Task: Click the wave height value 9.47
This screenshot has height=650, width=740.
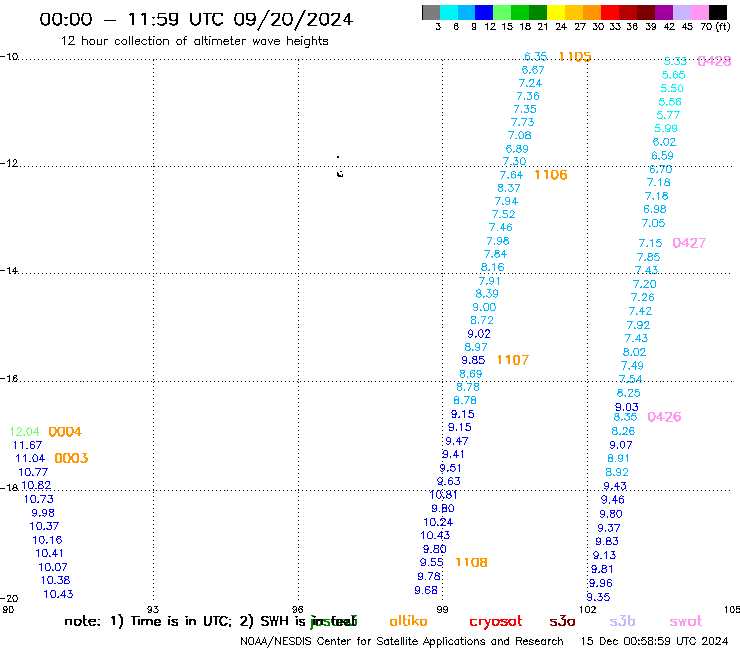Action: [x=457, y=441]
